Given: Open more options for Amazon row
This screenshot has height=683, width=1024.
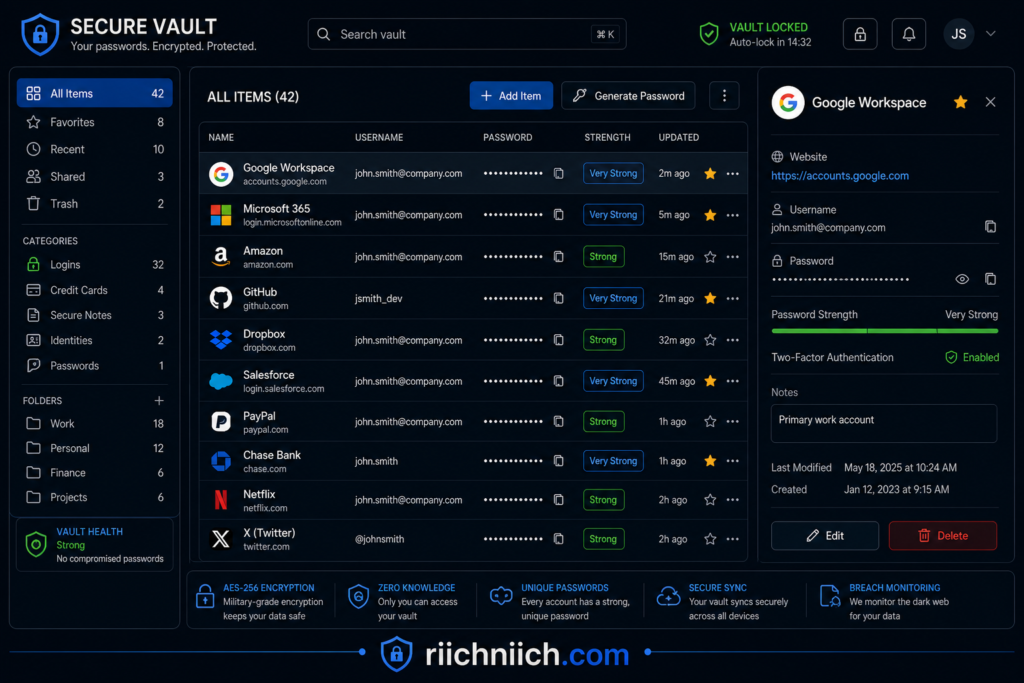Looking at the screenshot, I should [733, 257].
